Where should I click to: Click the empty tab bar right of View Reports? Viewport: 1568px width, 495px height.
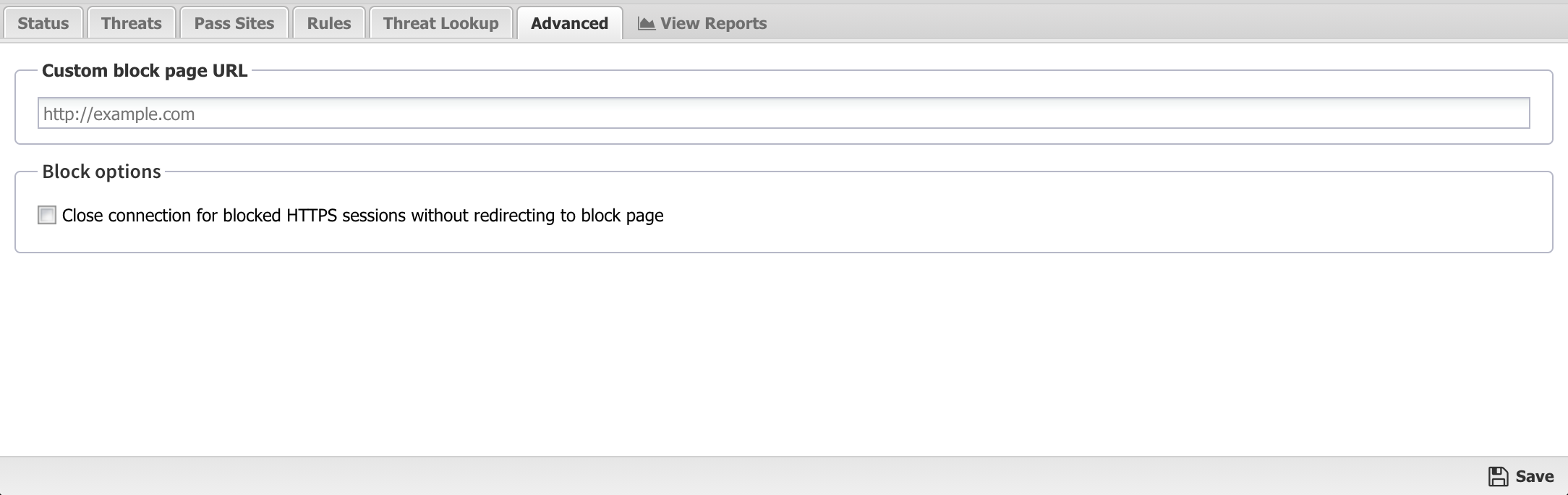[x=1157, y=23]
